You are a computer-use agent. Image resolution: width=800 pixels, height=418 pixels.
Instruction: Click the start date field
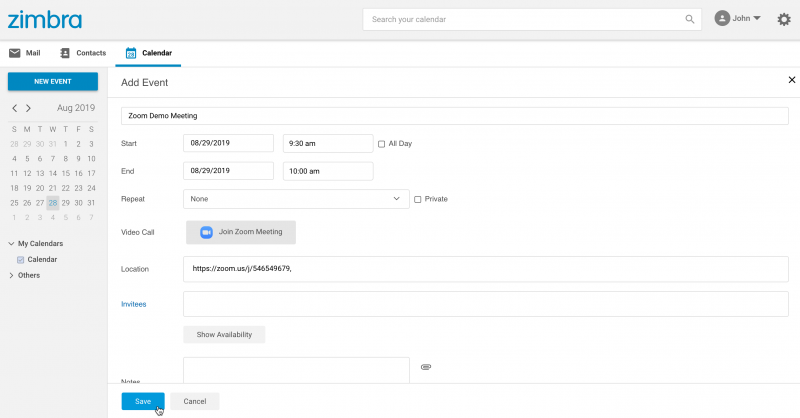coord(229,143)
